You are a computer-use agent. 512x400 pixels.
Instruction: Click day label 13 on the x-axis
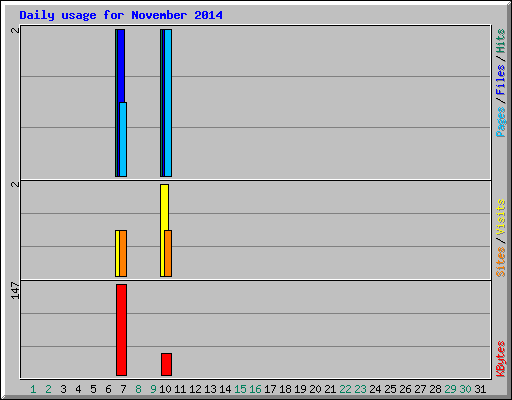tap(210, 389)
